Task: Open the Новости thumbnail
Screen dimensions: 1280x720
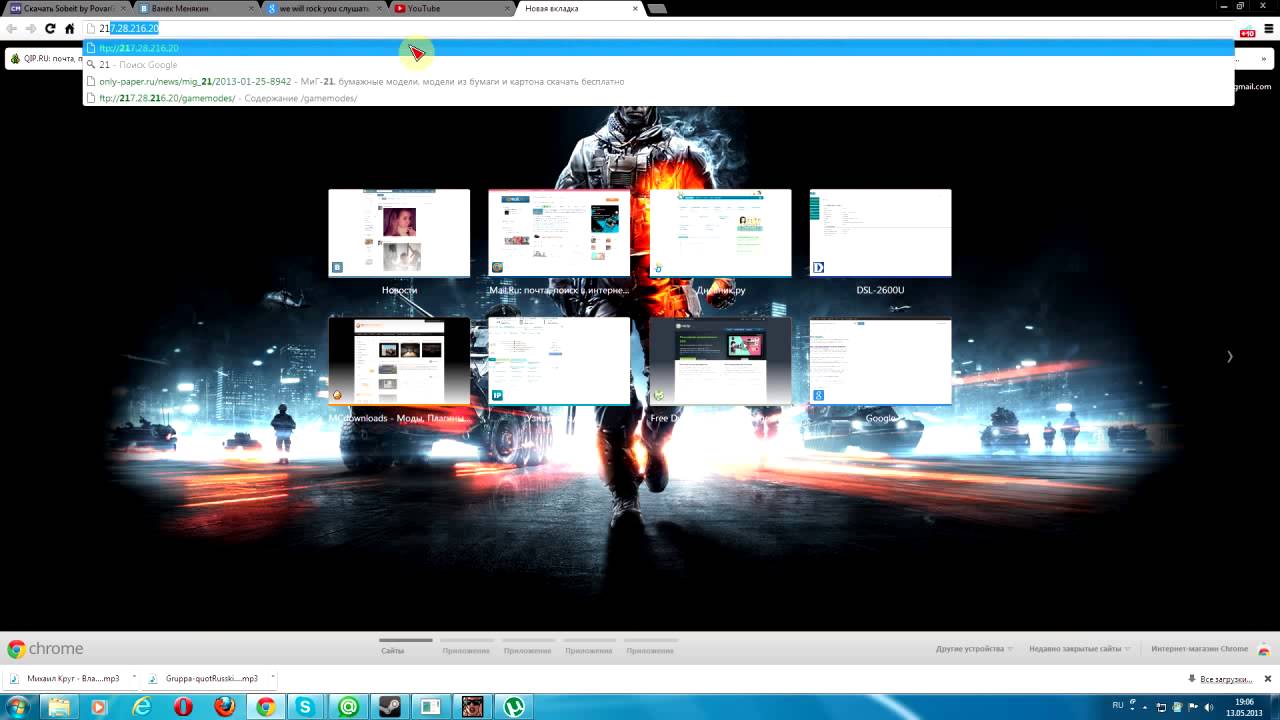Action: [x=399, y=233]
